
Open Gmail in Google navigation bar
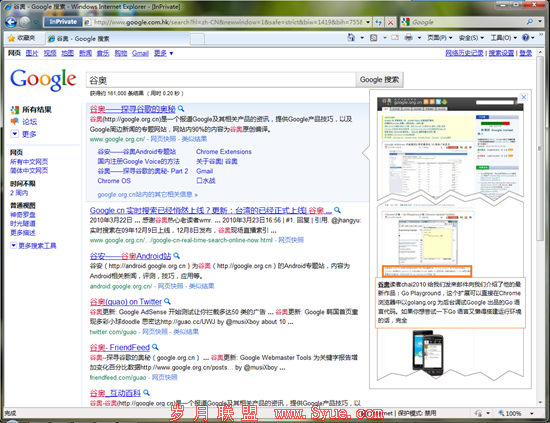tap(140, 53)
